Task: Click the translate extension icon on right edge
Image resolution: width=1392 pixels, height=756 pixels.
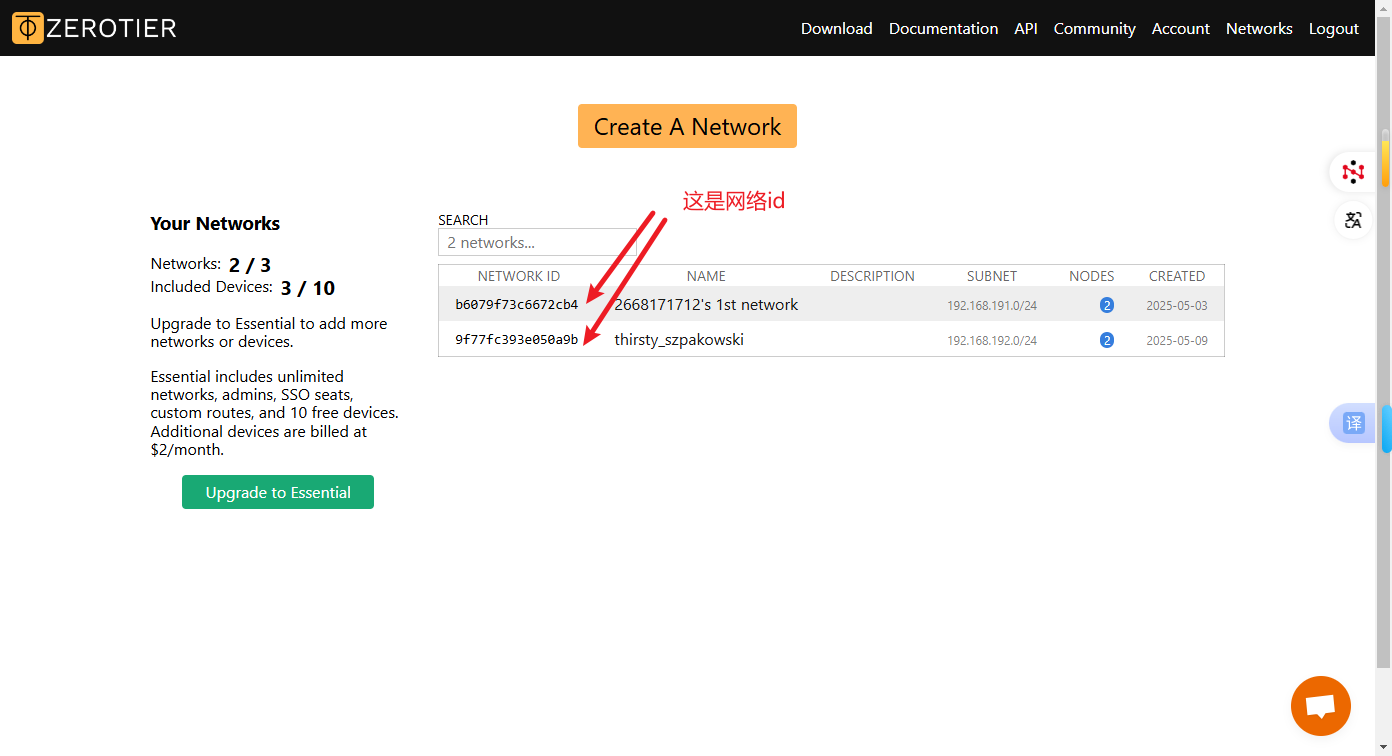Action: pyautogui.click(x=1353, y=220)
